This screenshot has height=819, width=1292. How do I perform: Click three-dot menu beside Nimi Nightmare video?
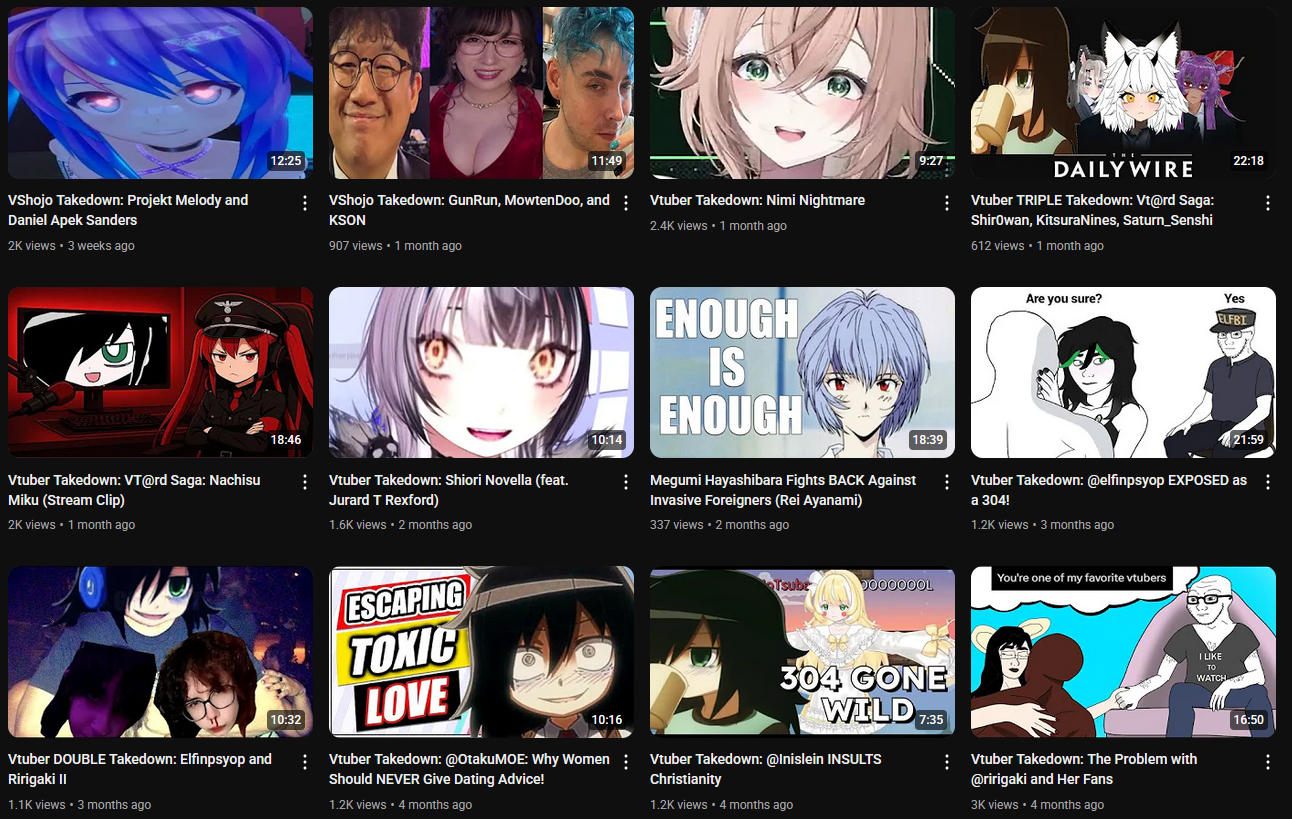click(x=947, y=203)
